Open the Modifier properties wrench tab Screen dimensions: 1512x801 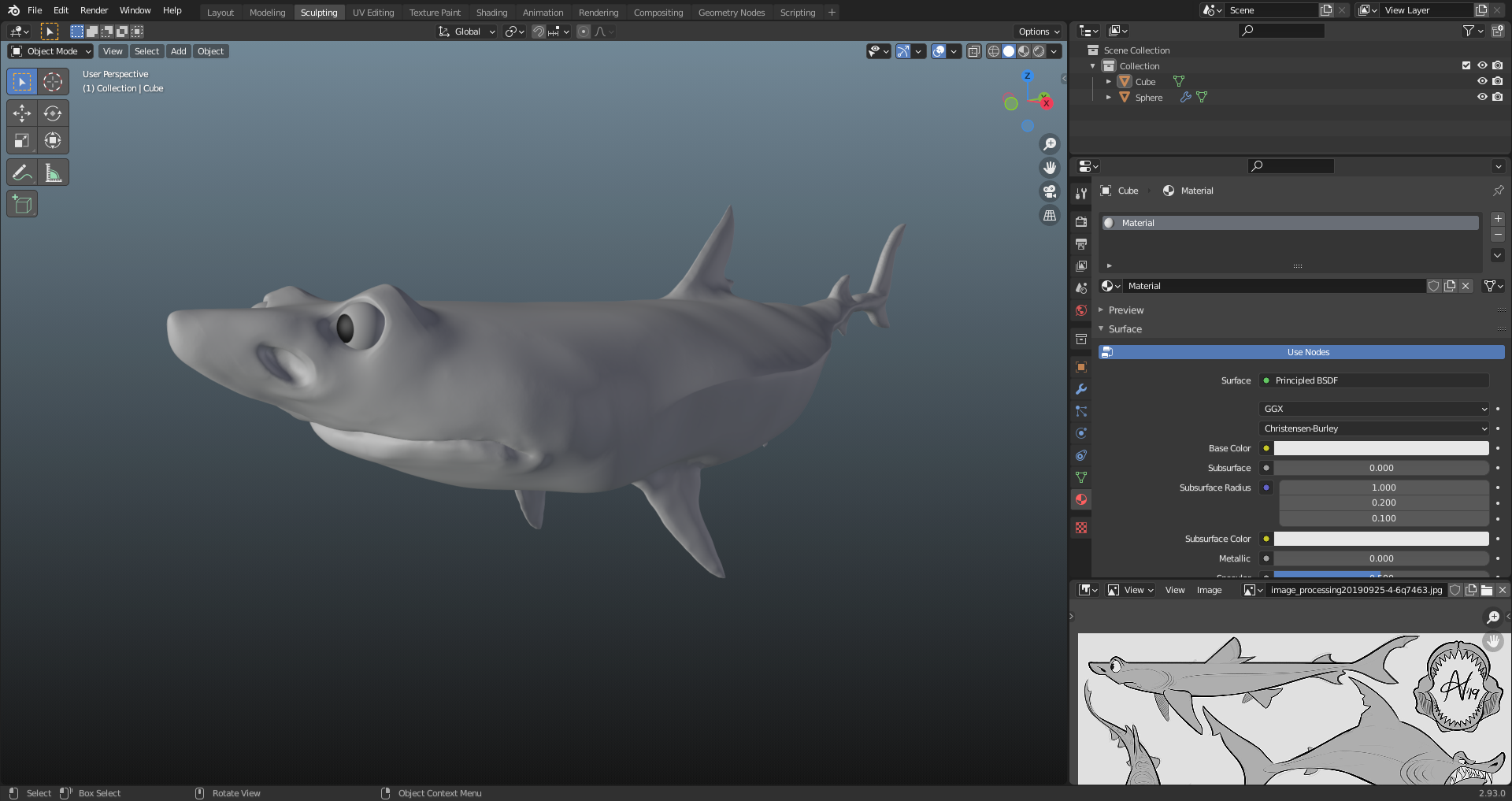coord(1081,389)
